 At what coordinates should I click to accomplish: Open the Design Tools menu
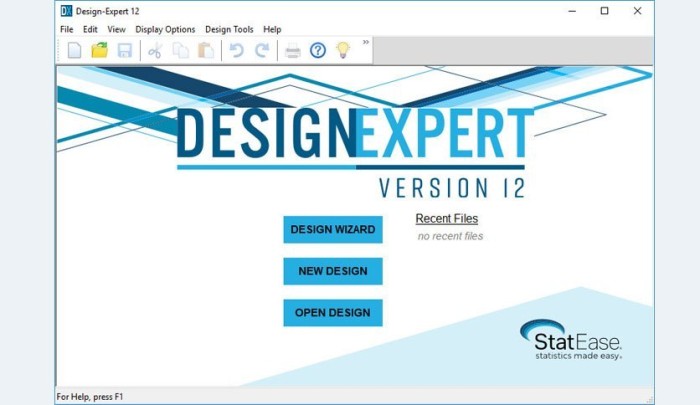point(229,29)
